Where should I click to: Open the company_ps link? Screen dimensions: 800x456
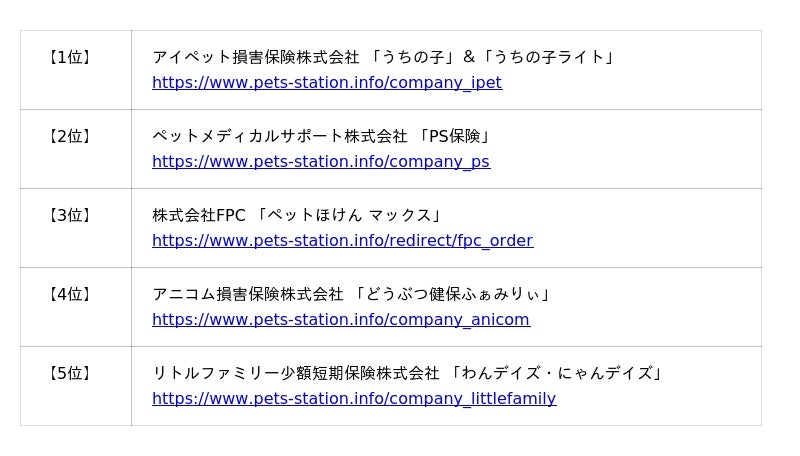point(320,162)
